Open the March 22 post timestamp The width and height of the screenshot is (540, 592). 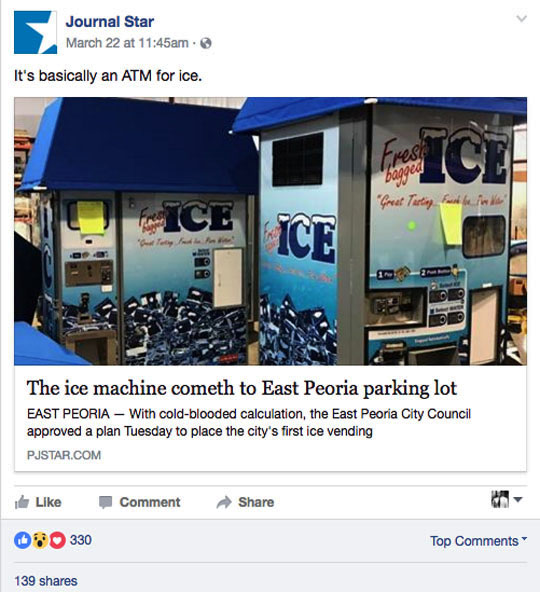127,43
